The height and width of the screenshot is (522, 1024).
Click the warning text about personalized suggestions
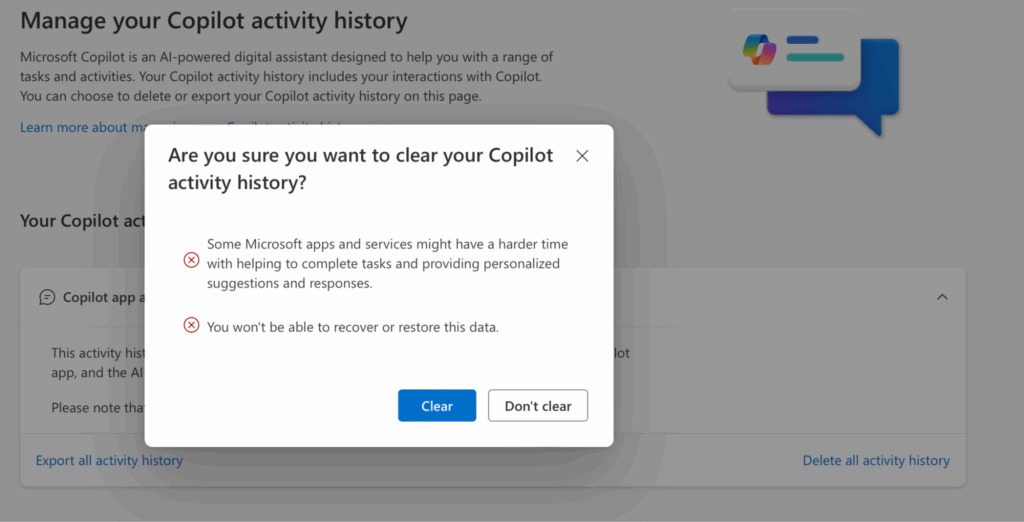pos(387,263)
